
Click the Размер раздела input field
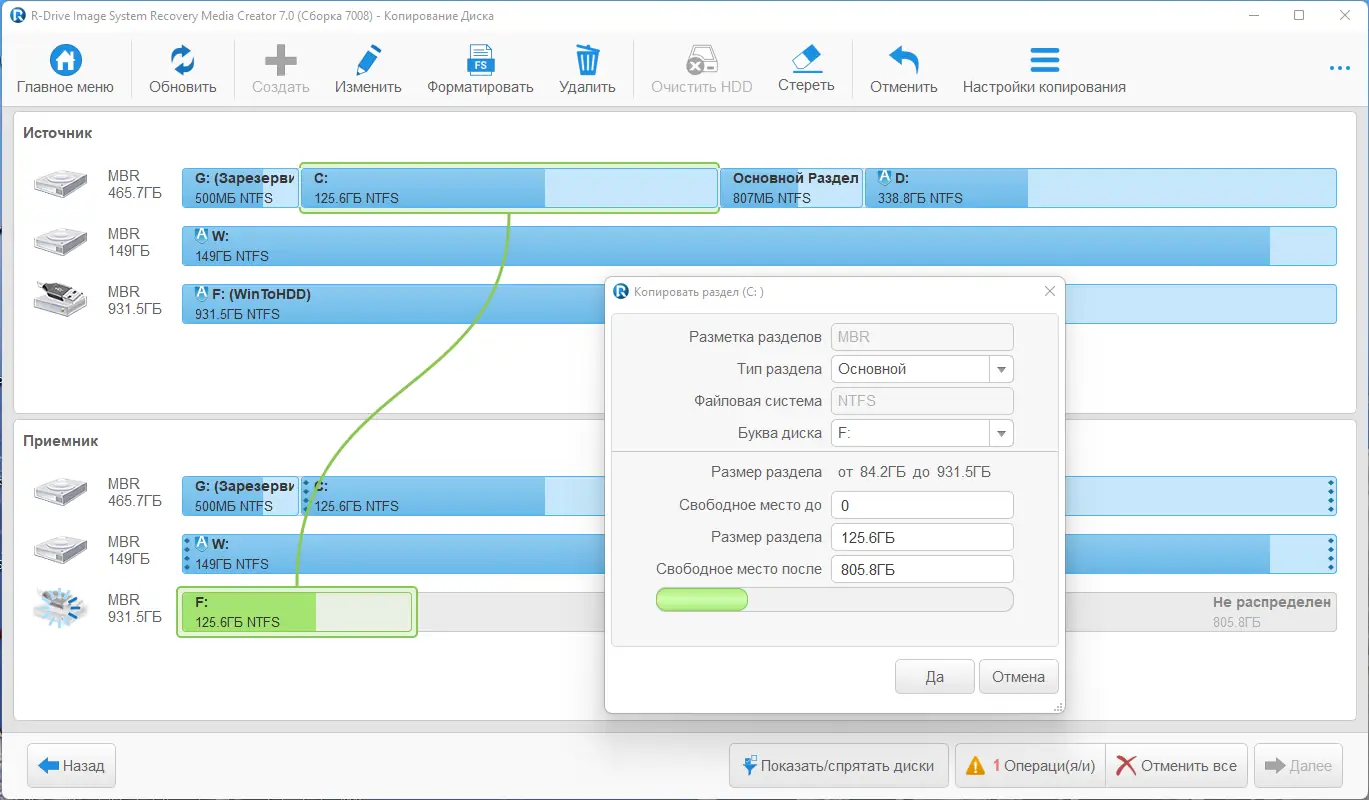[922, 537]
